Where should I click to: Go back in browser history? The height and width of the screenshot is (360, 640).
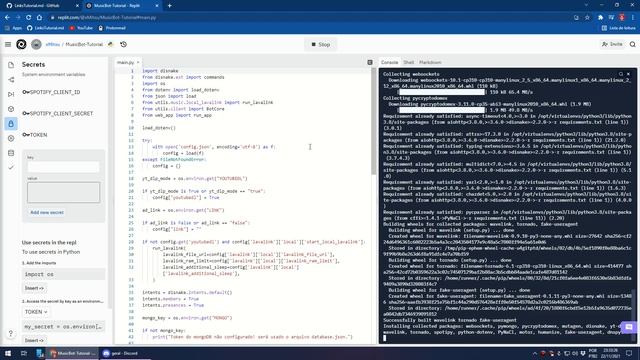pos(7,18)
